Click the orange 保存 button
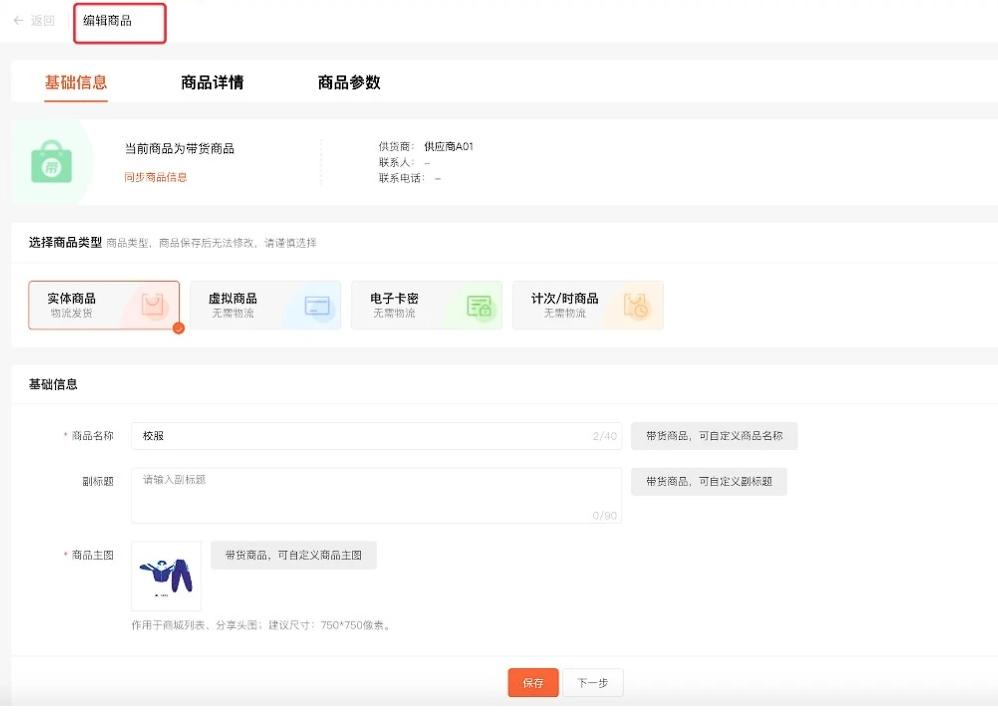Image resolution: width=998 pixels, height=716 pixels. (533, 683)
